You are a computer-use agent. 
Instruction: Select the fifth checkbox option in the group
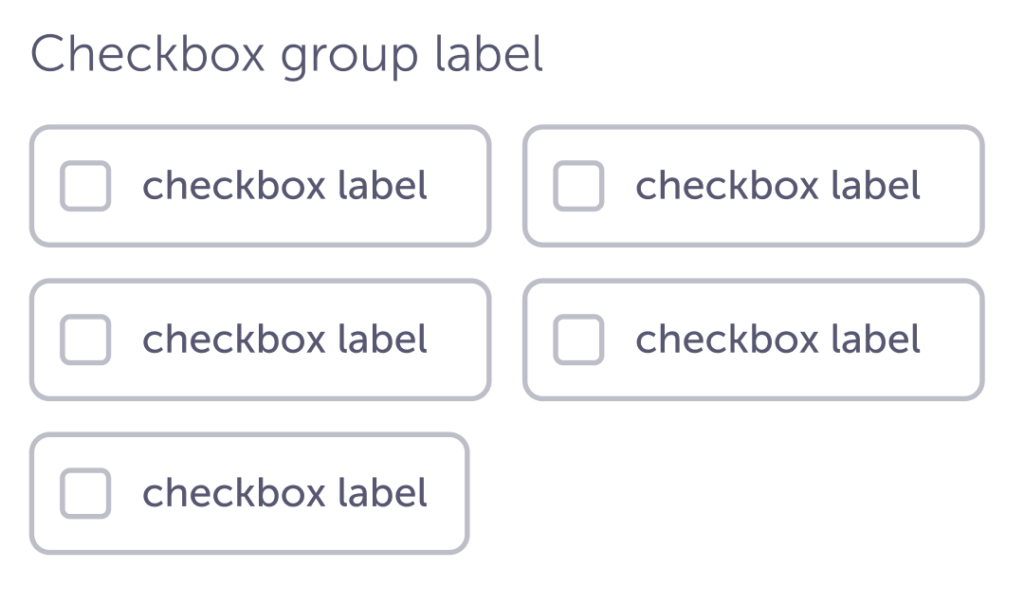pyautogui.click(x=85, y=494)
